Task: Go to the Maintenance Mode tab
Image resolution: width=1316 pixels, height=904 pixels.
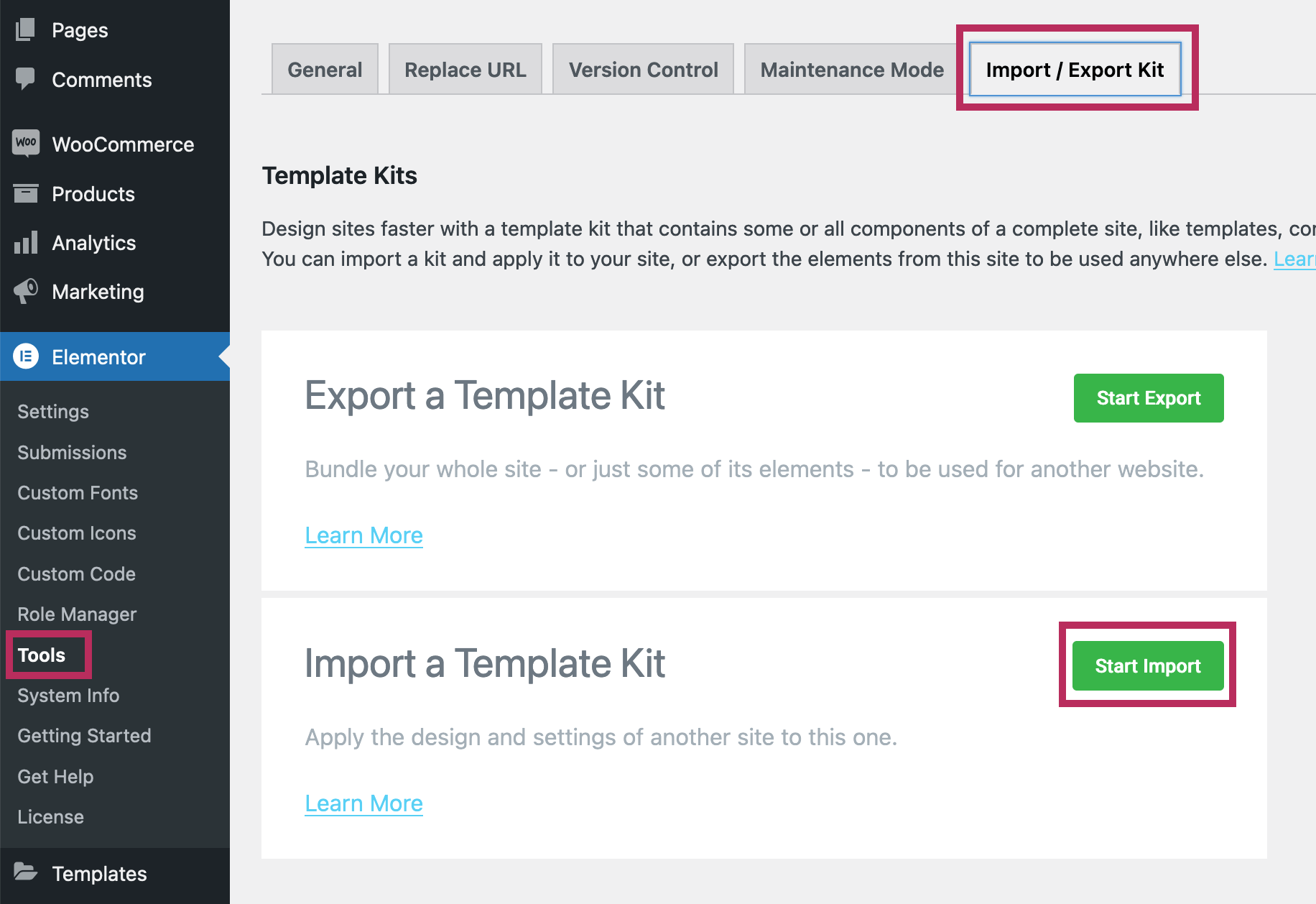Action: click(x=852, y=69)
